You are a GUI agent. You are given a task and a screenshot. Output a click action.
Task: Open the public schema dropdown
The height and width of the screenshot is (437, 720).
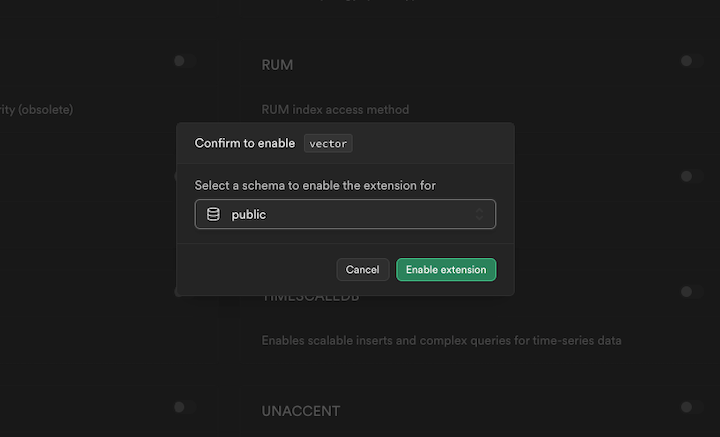(x=345, y=214)
